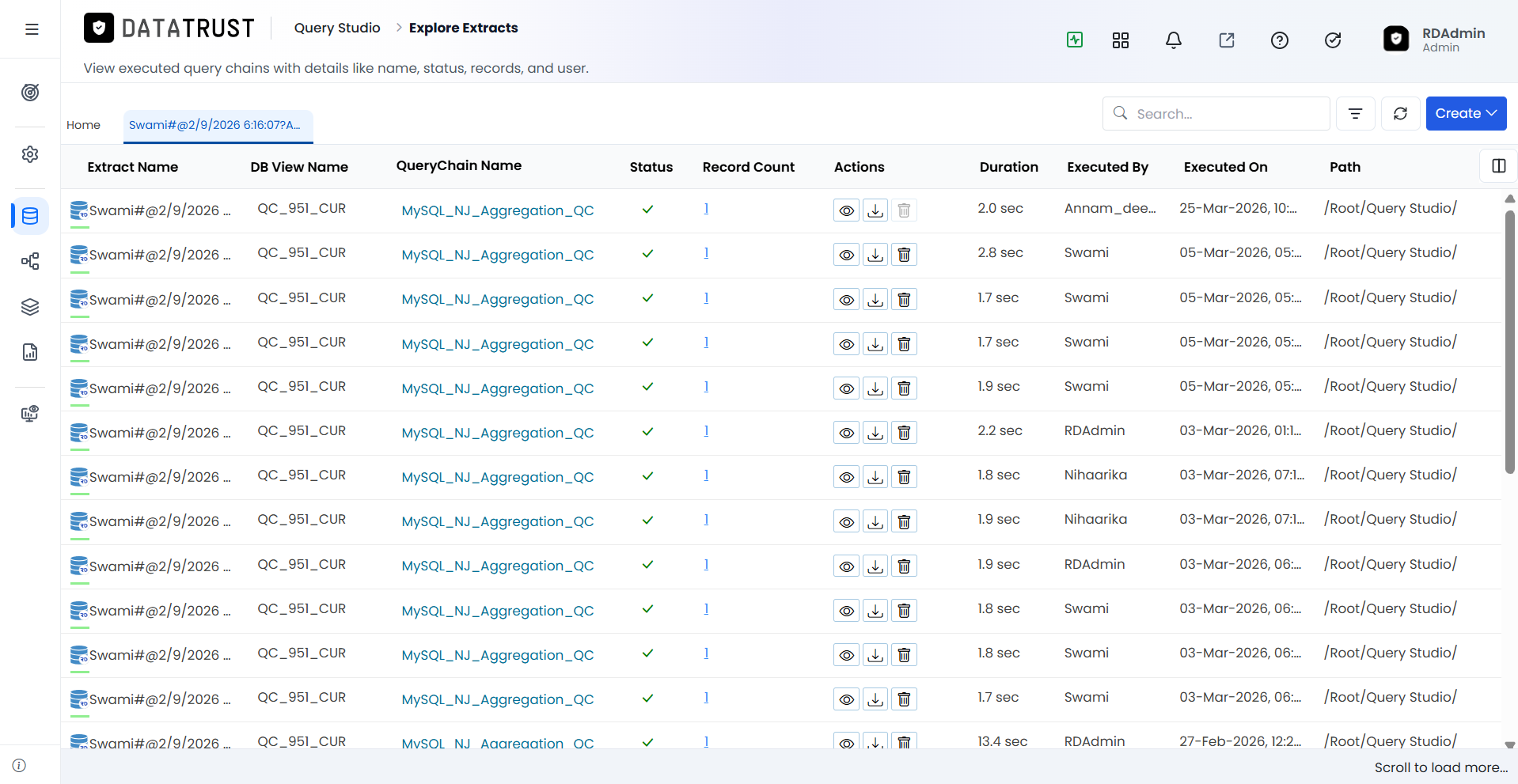This screenshot has height=784, width=1518.
Task: Click the 25-Mar-2026 executed on cell
Action: (x=1238, y=208)
